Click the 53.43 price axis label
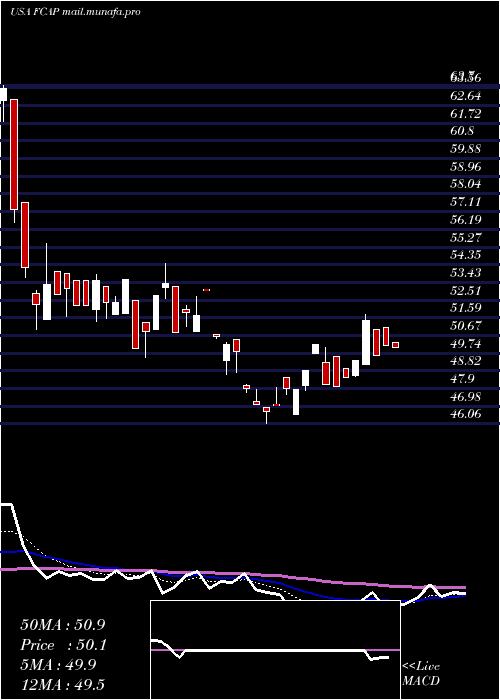The image size is (500, 700). pos(465,273)
